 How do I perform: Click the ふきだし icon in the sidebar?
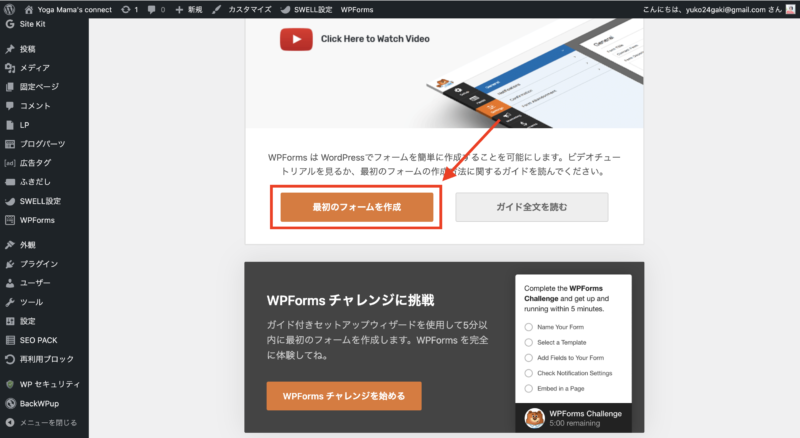pos(10,182)
